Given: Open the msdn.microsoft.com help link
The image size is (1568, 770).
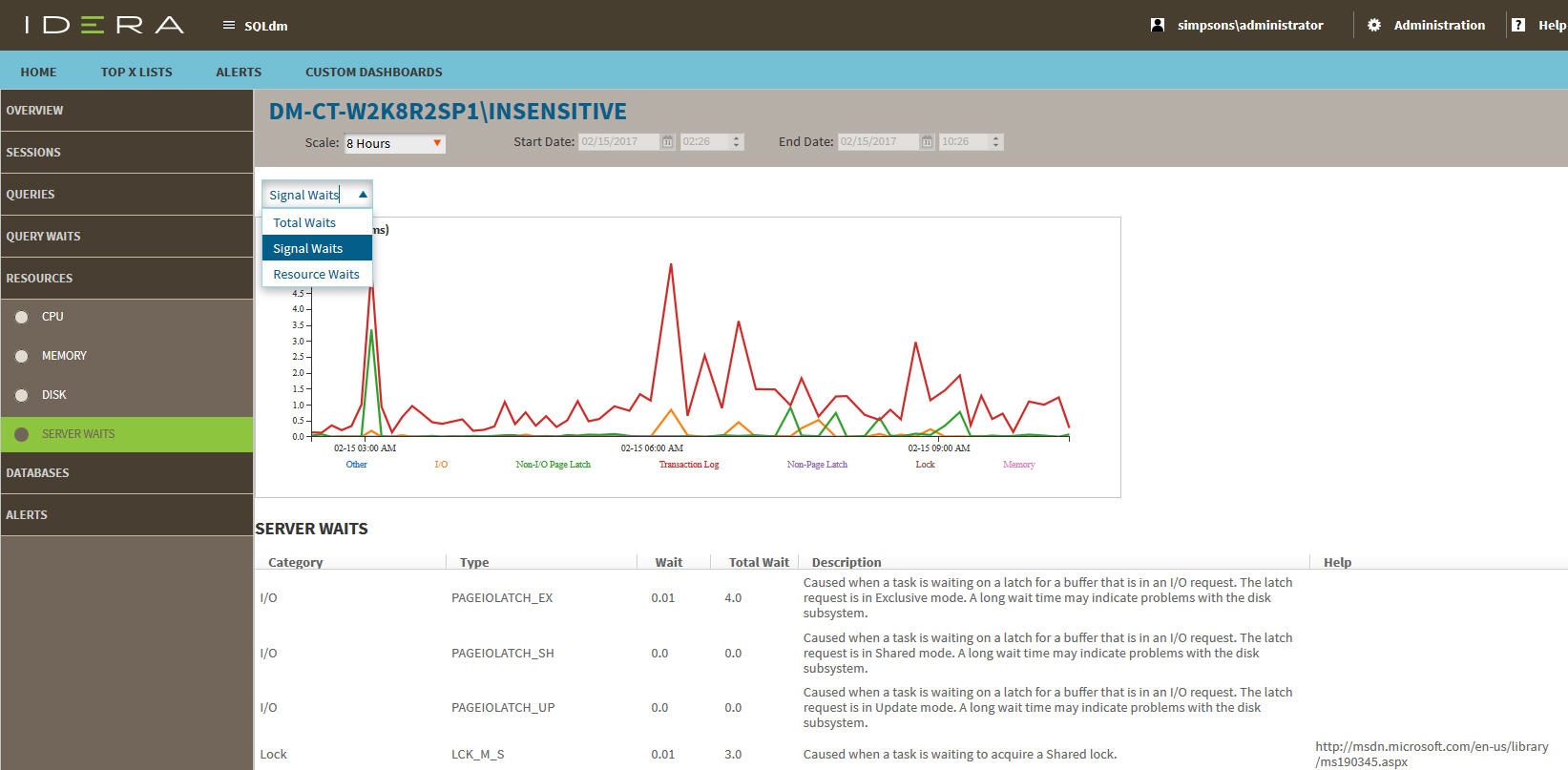Looking at the screenshot, I should coord(1431,754).
